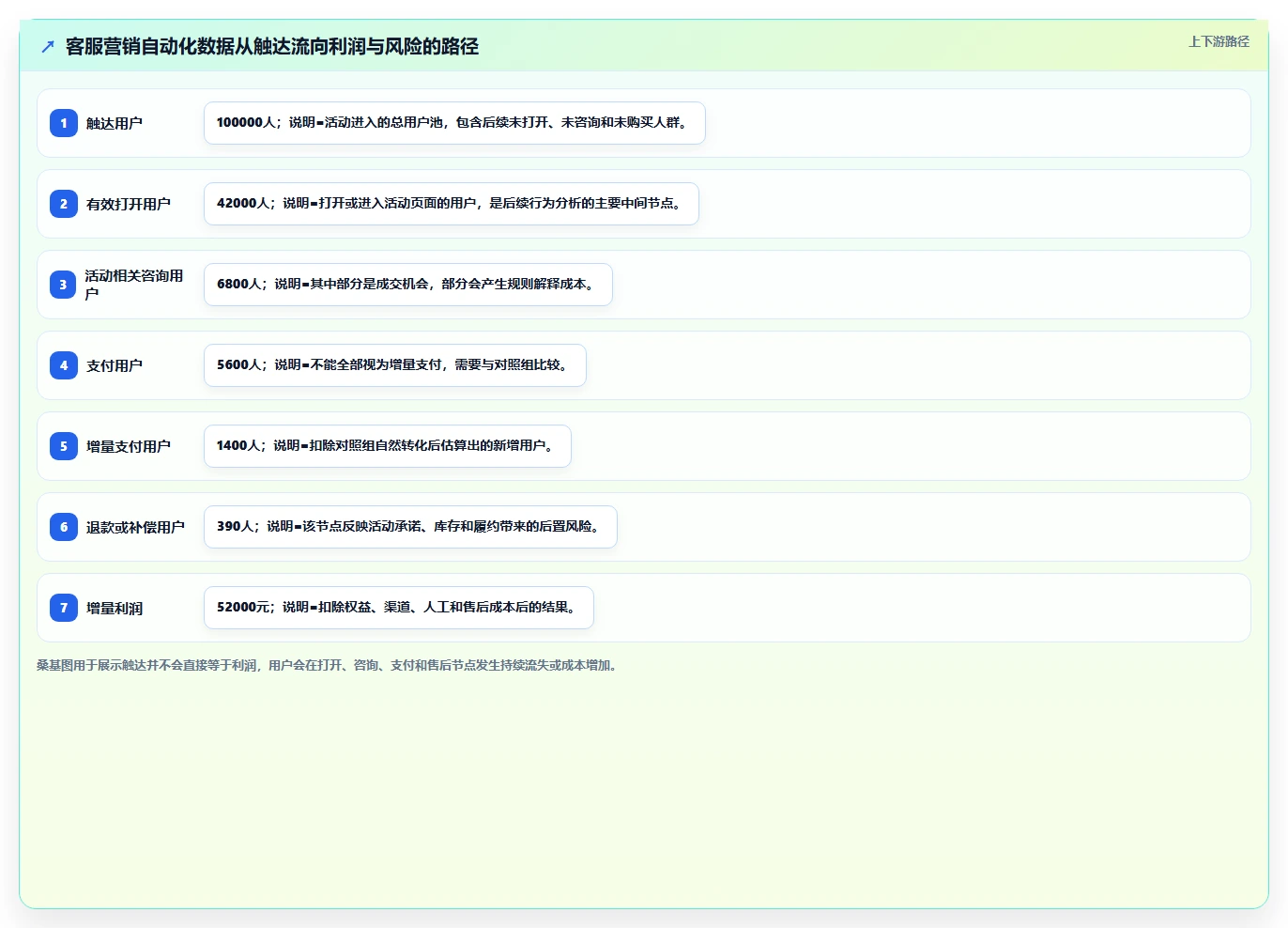Click the 390人 description box
Viewport: 1288px width, 928px height.
[410, 527]
